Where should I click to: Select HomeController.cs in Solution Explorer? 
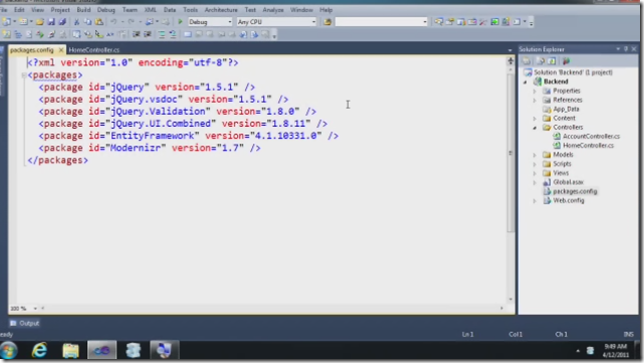pyautogui.click(x=588, y=145)
